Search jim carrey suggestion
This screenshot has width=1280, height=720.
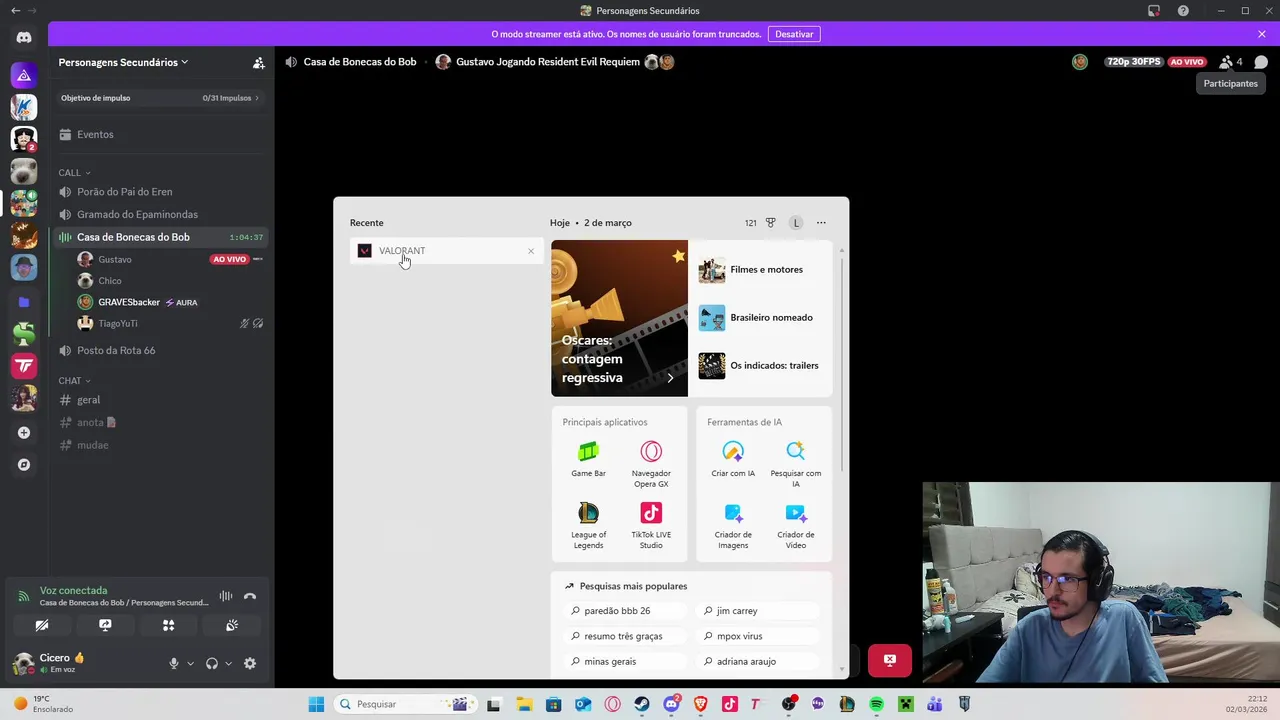pyautogui.click(x=757, y=611)
